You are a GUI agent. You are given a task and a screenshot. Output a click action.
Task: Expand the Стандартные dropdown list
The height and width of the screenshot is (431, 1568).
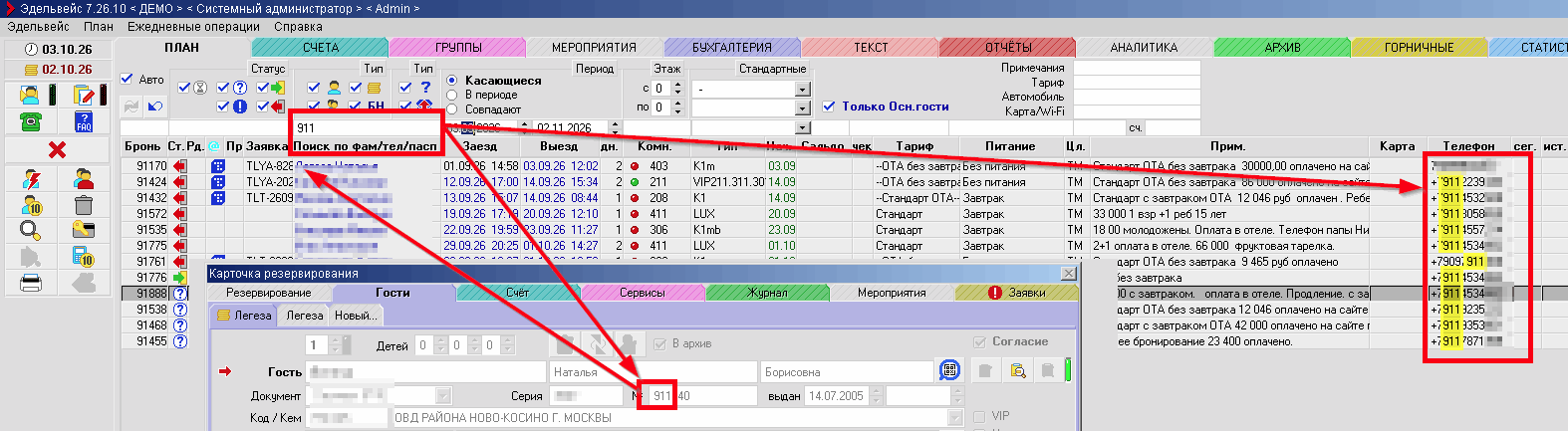[x=802, y=89]
